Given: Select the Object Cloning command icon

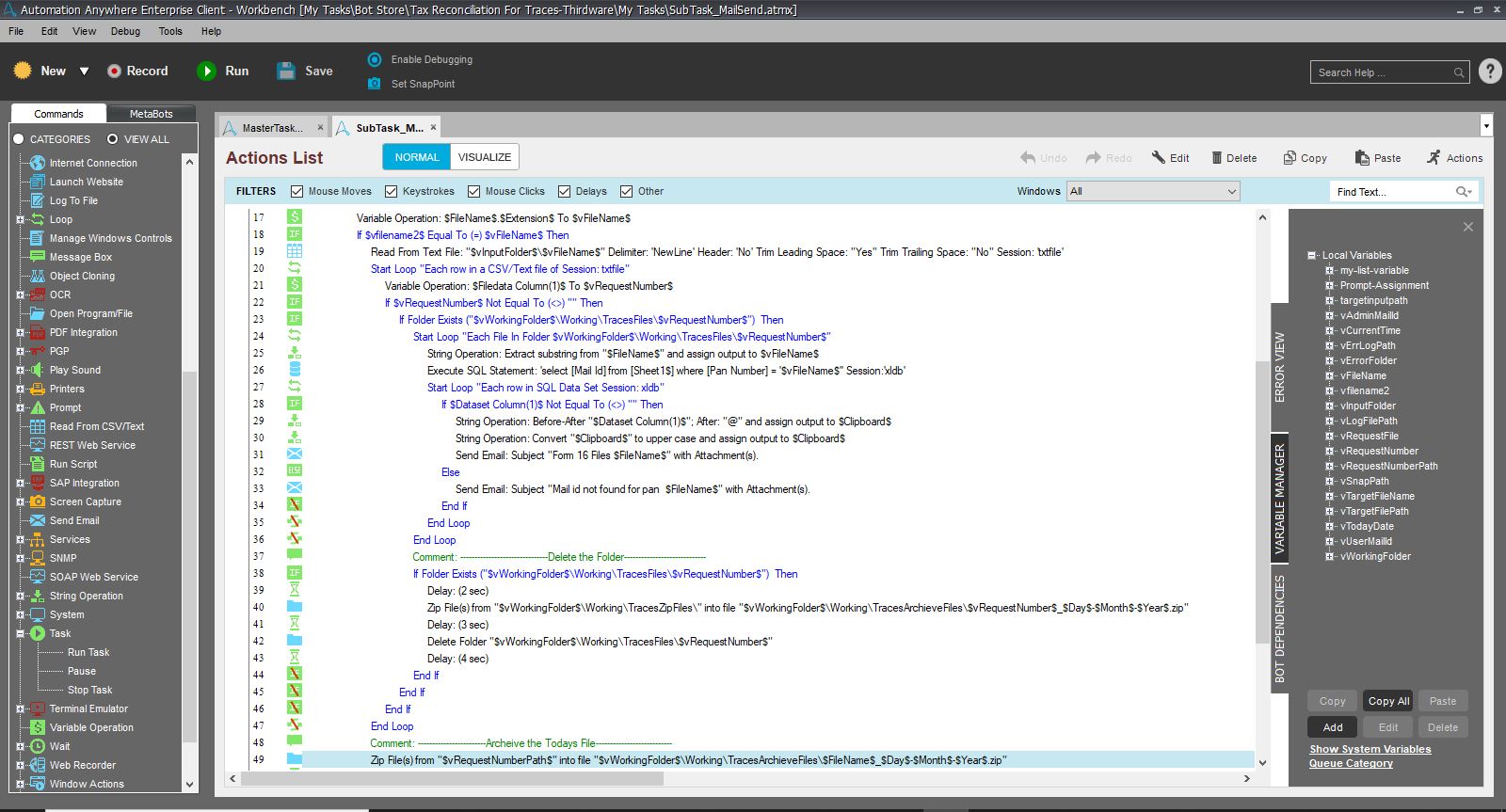Looking at the screenshot, I should (x=38, y=276).
